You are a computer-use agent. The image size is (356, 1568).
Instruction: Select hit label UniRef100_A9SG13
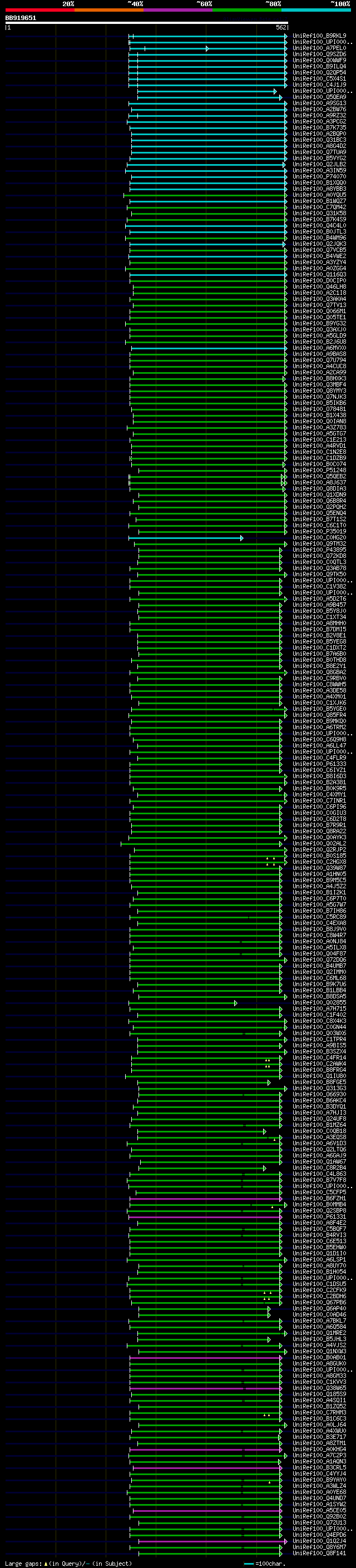(x=319, y=103)
